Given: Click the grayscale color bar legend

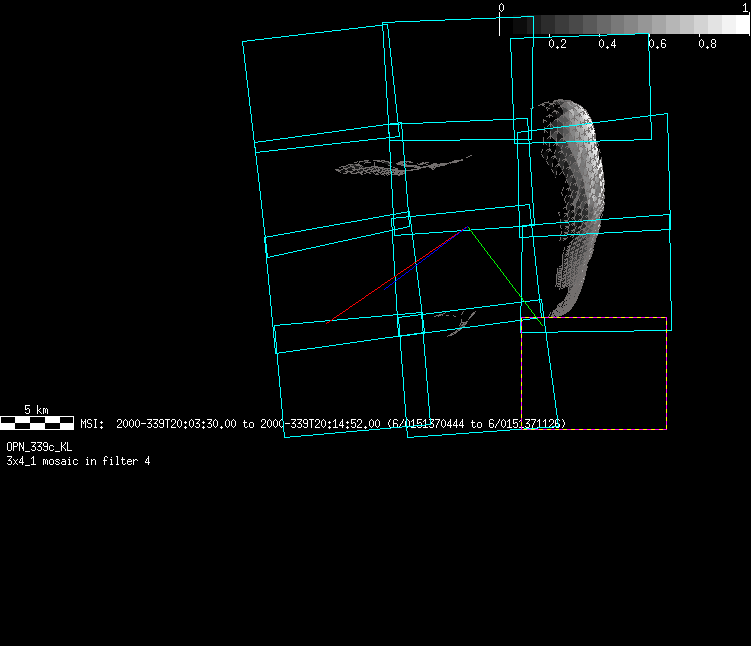Looking at the screenshot, I should click(624, 25).
